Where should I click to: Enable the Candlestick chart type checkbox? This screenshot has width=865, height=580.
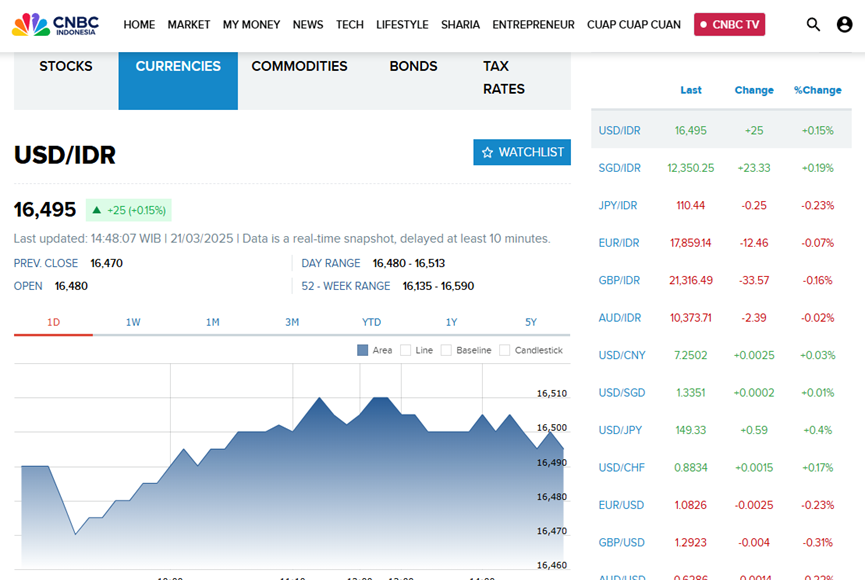(x=505, y=350)
